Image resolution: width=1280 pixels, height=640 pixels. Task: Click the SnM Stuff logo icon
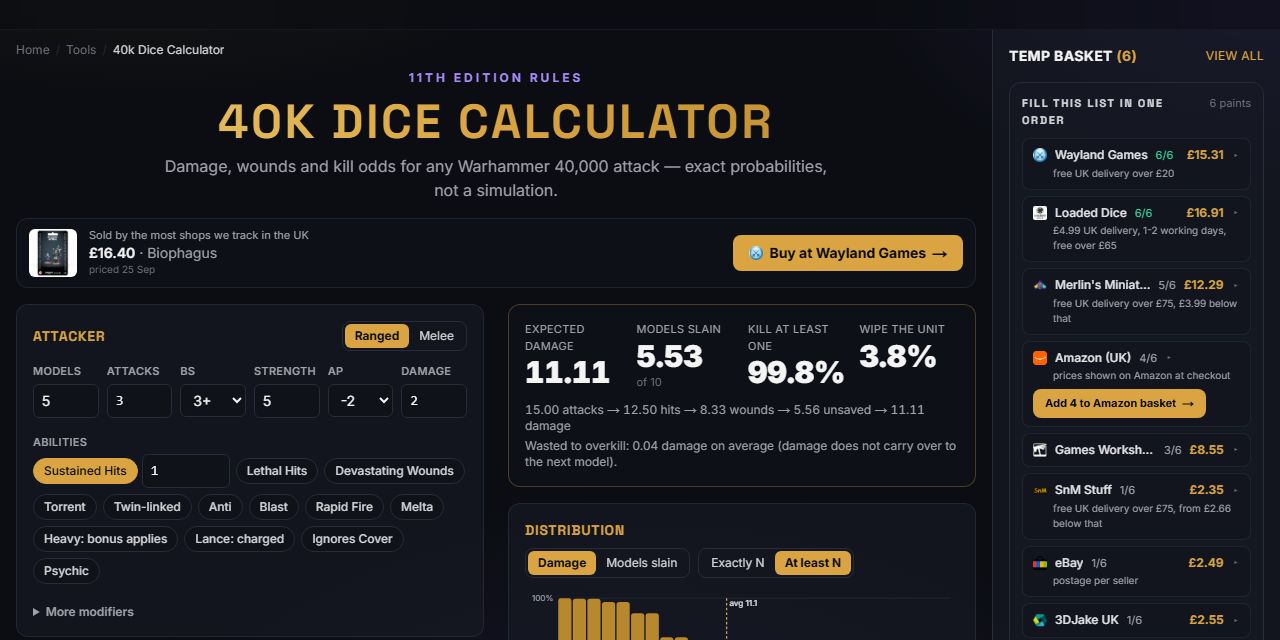pos(1040,490)
